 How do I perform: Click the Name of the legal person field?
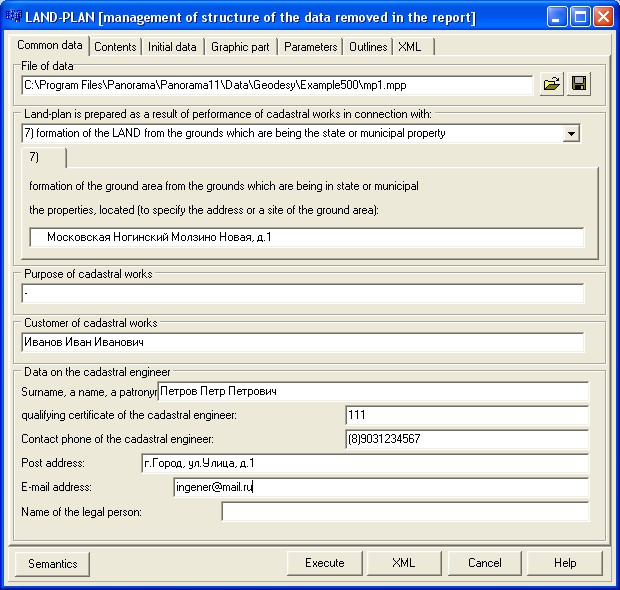(404, 512)
